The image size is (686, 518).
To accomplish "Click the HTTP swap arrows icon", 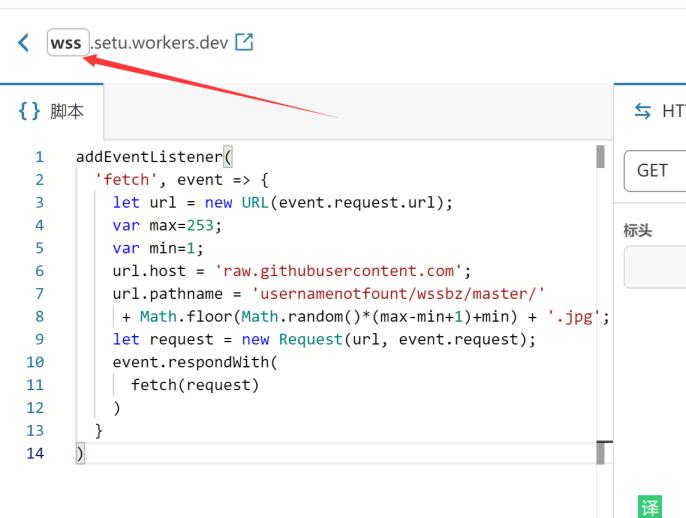I will point(643,111).
